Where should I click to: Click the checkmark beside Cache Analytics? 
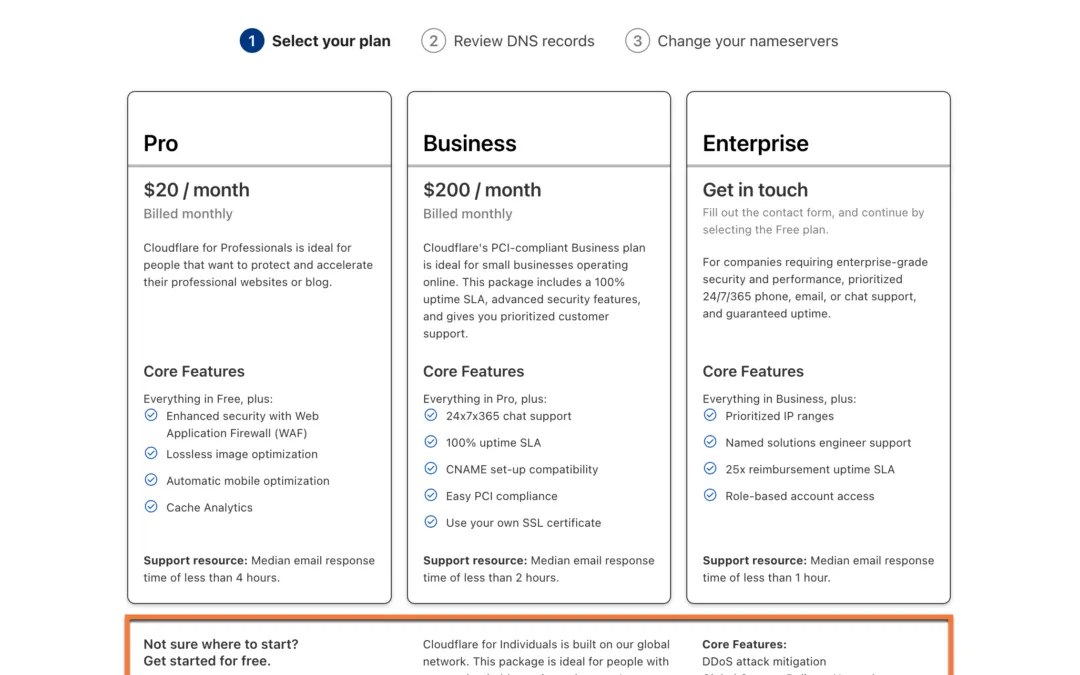(150, 508)
